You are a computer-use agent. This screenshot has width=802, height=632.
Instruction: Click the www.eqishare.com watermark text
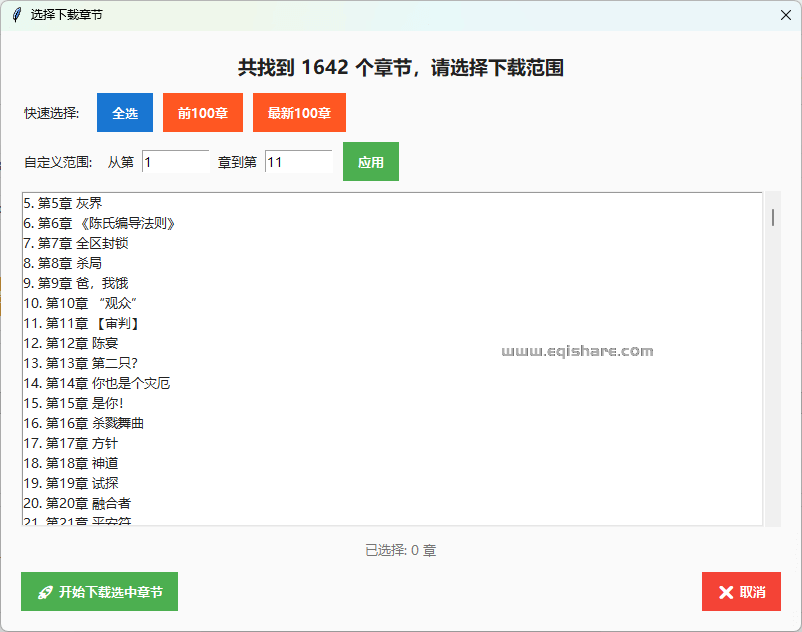[578, 351]
